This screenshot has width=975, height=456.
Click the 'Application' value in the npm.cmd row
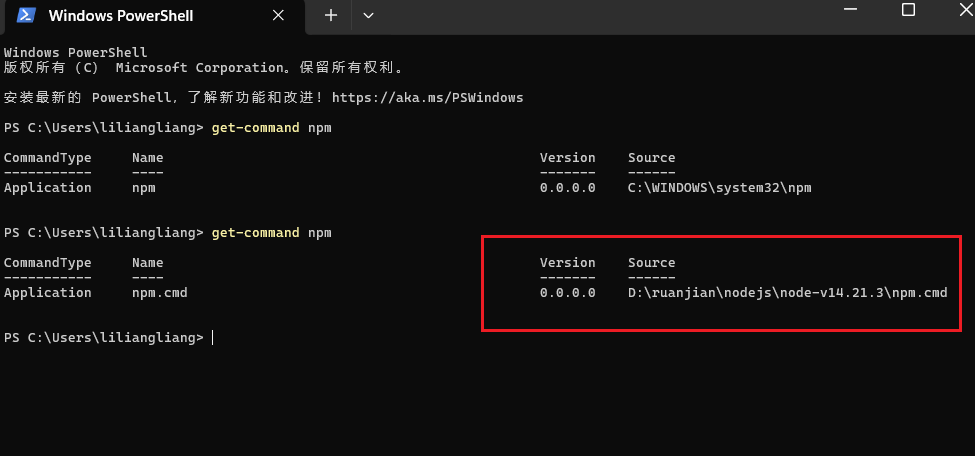pyautogui.click(x=47, y=292)
